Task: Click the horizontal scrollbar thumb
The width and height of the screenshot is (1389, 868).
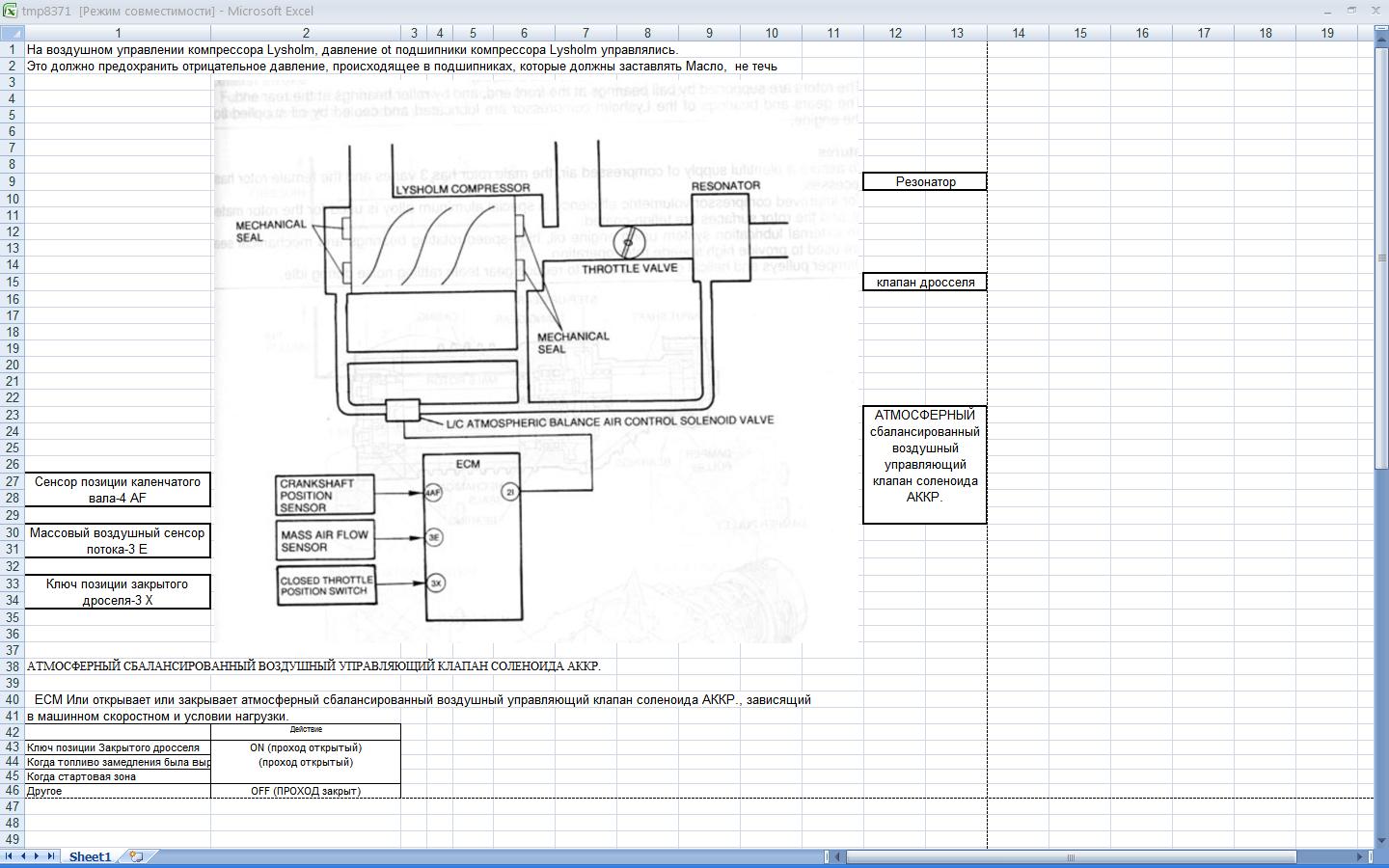Action: click(1071, 856)
